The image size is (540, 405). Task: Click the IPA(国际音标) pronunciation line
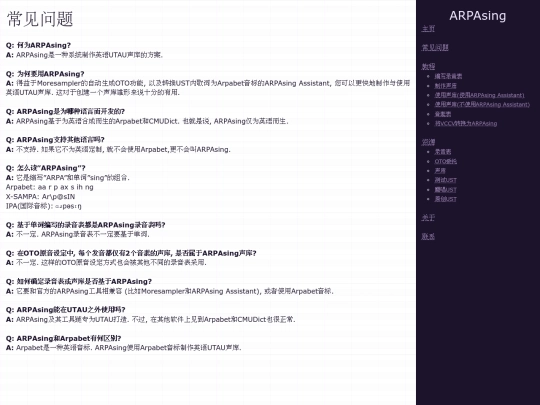click(x=44, y=206)
